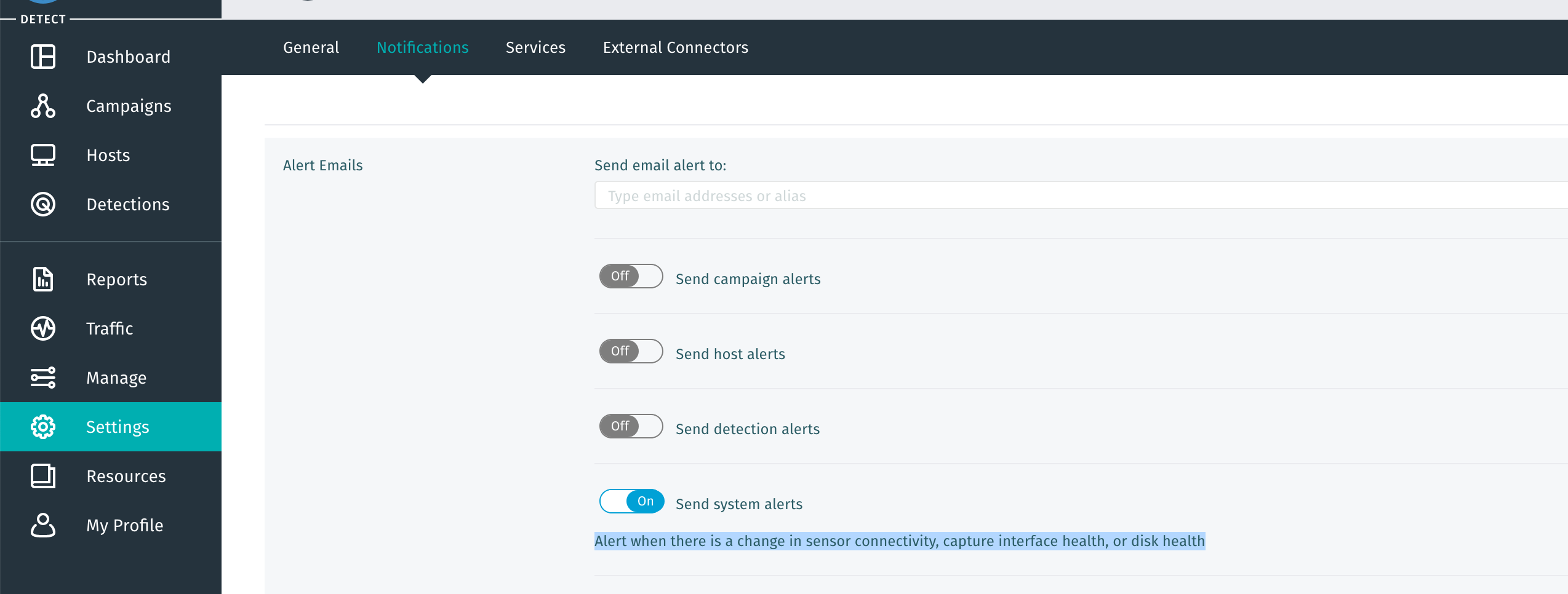1568x594 pixels.
Task: Click the Dashboard grid icon
Action: pyautogui.click(x=43, y=57)
